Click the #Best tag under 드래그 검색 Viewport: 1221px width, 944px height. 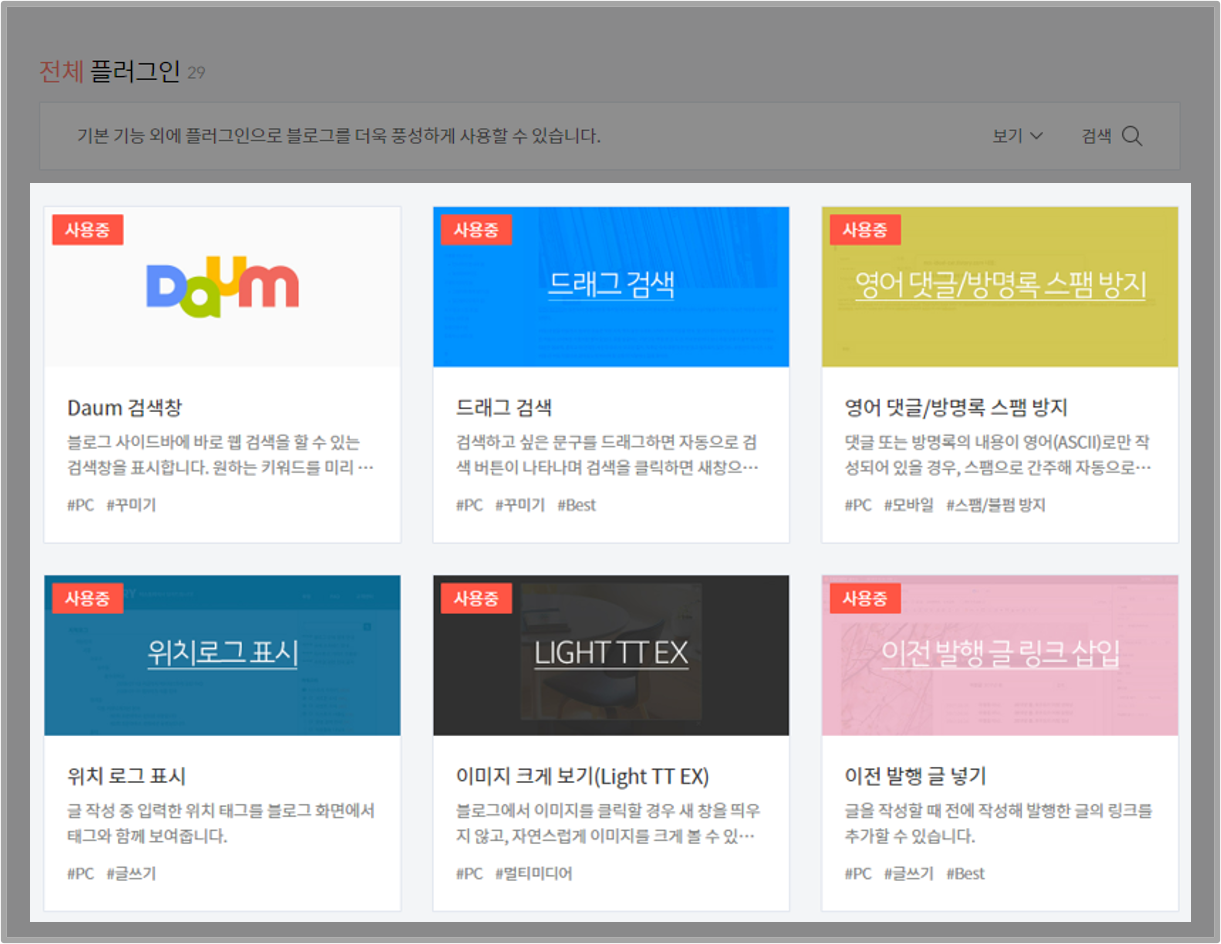pyautogui.click(x=577, y=505)
